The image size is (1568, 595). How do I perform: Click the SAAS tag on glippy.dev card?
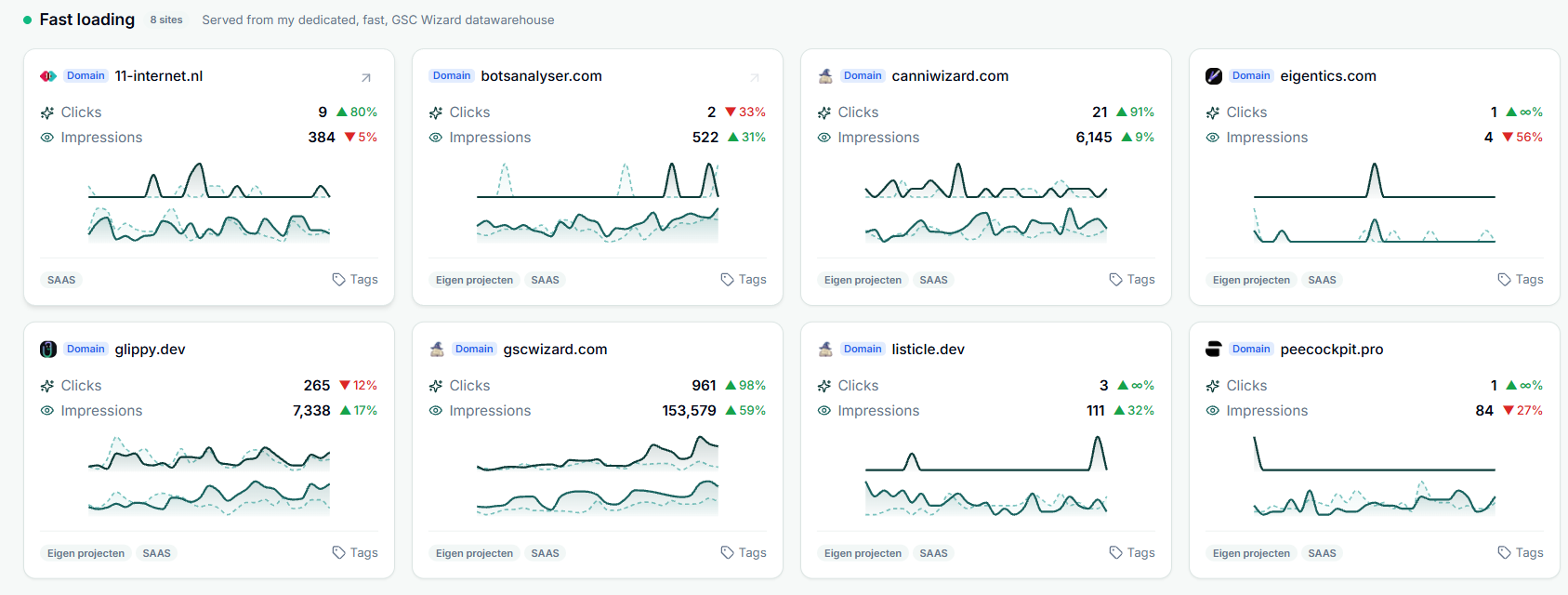156,553
